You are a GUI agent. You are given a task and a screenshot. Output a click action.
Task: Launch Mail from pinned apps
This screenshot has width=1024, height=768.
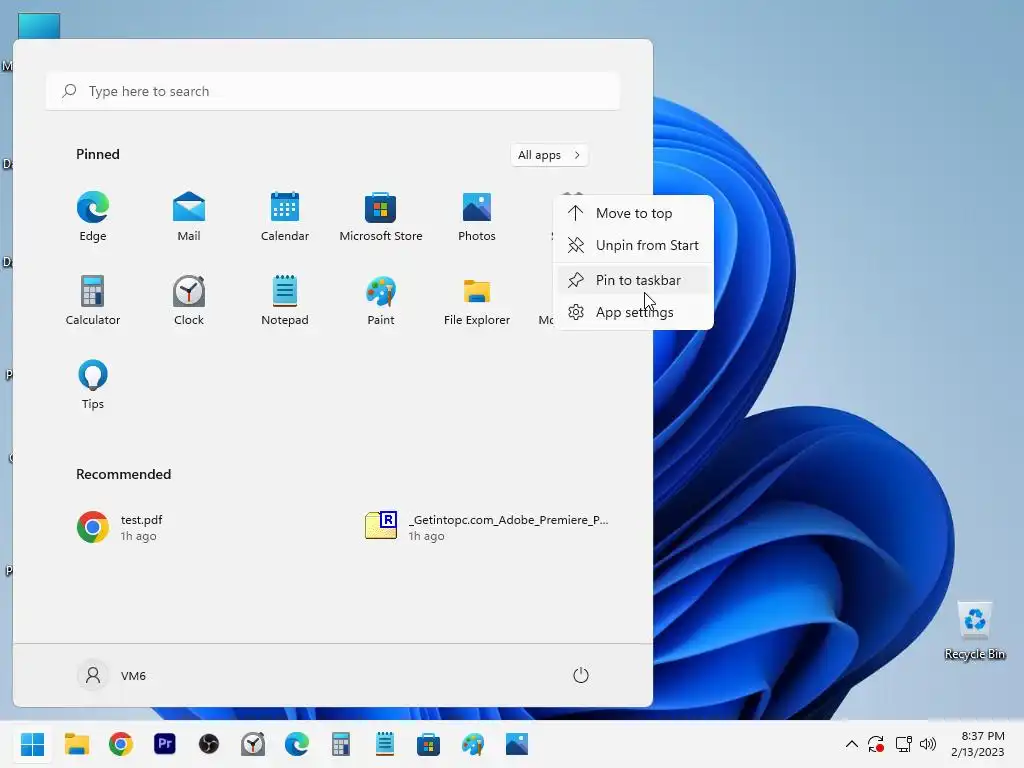[x=189, y=216]
